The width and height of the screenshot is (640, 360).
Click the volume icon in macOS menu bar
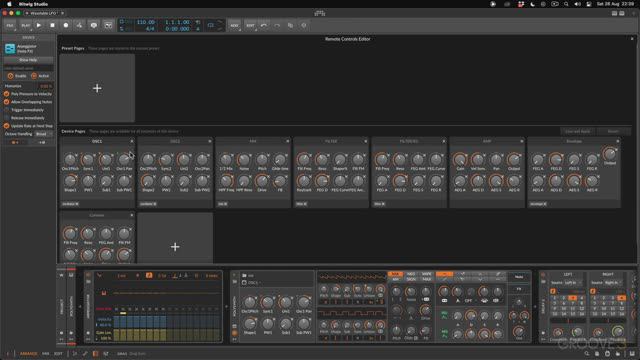[x=577, y=4]
